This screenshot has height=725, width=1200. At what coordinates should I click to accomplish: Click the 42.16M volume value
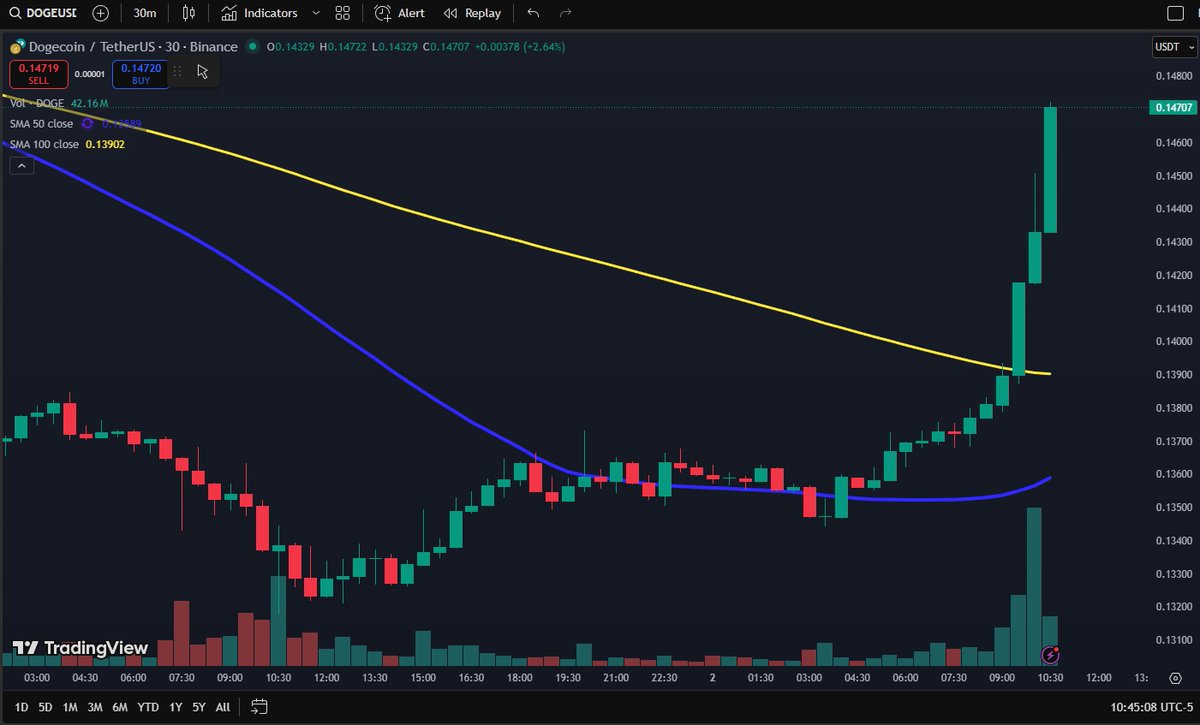(x=90, y=103)
